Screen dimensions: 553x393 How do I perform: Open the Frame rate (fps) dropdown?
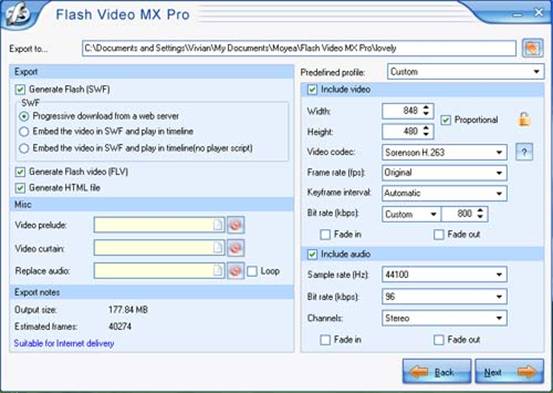pyautogui.click(x=444, y=173)
